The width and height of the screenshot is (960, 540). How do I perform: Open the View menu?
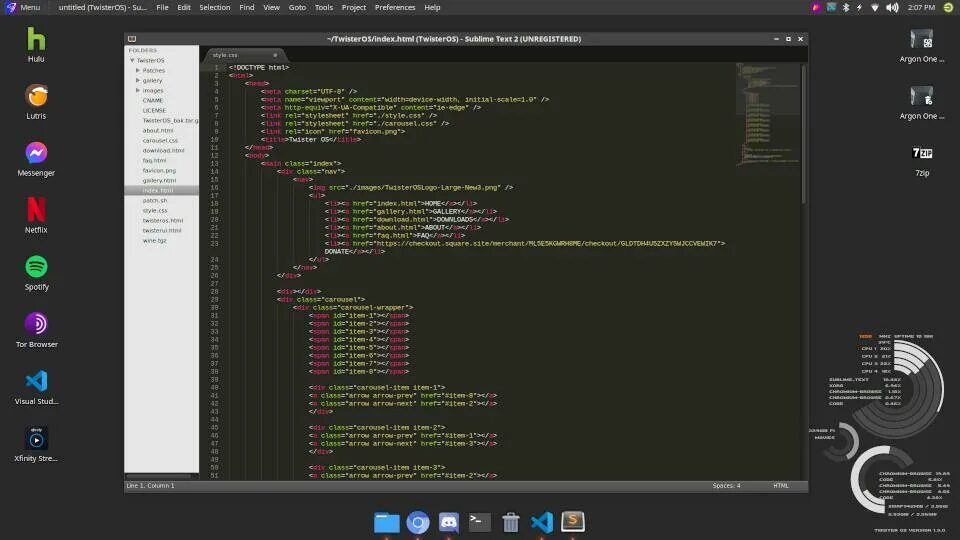(271, 7)
